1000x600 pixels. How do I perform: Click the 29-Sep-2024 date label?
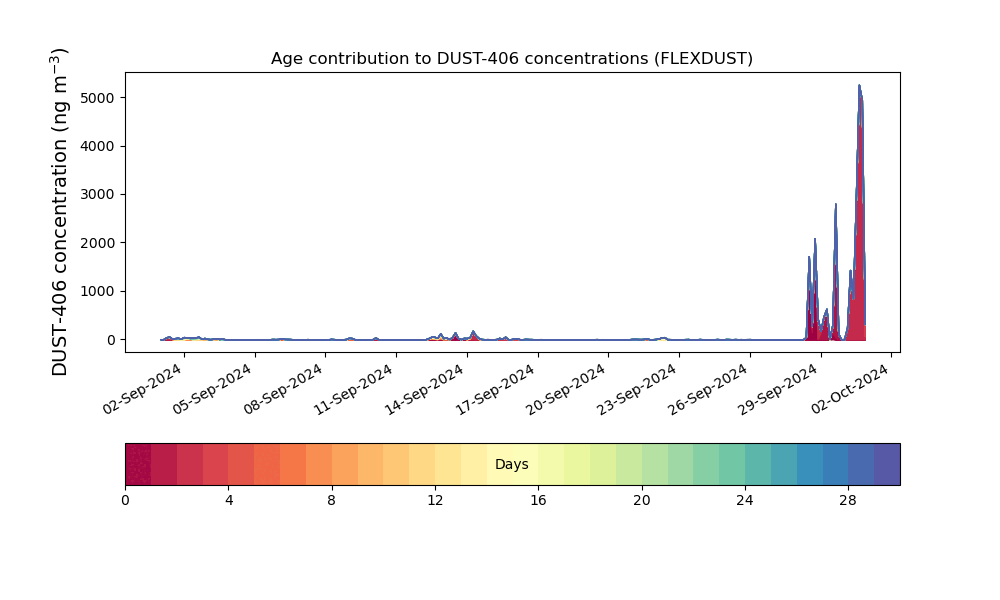coord(778,390)
